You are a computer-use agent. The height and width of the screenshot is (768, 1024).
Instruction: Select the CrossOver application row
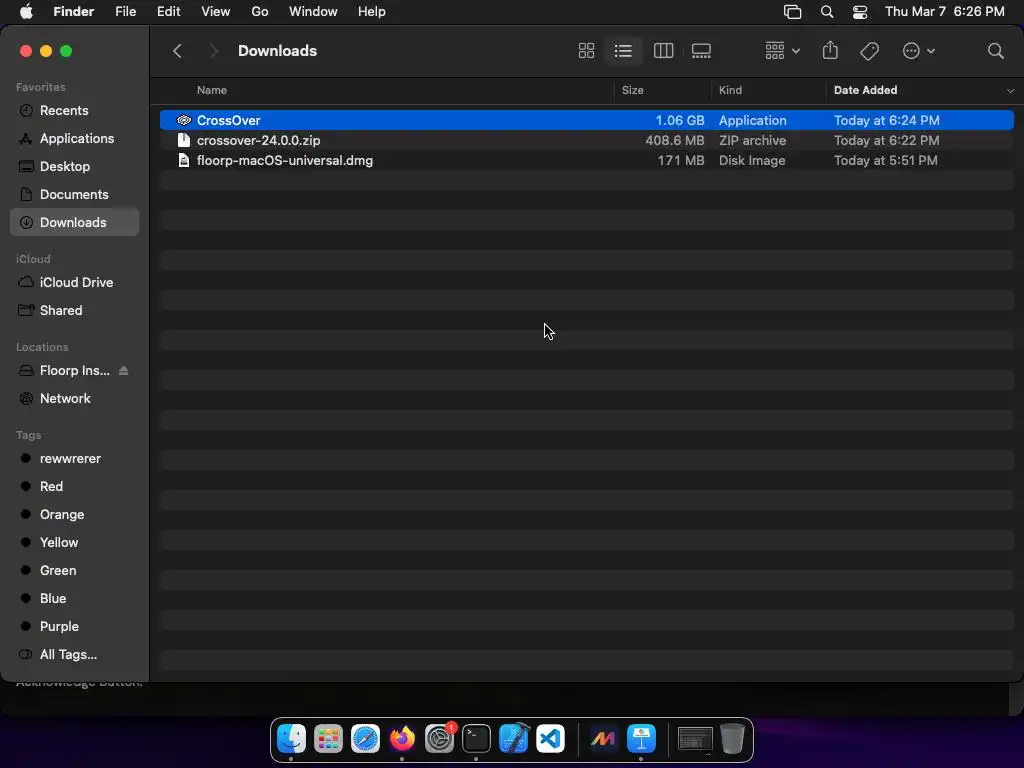[x=586, y=120]
